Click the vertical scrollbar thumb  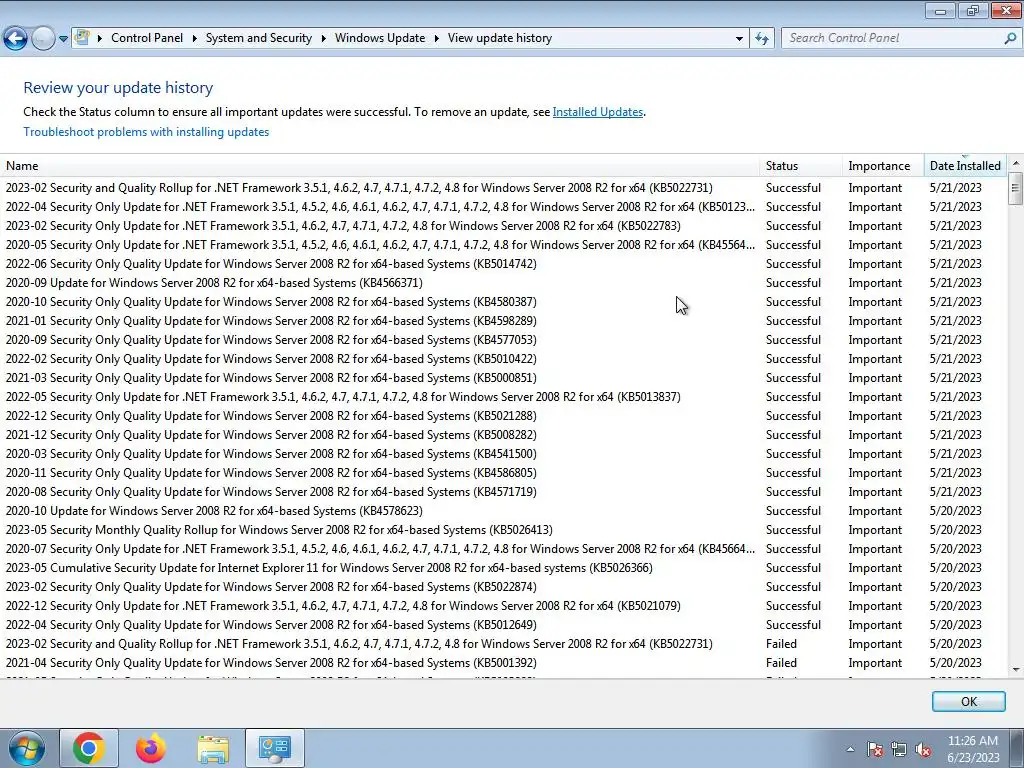[x=1016, y=189]
